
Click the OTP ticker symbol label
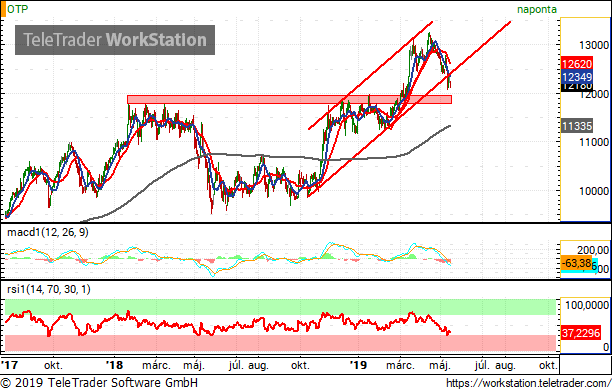[18, 9]
